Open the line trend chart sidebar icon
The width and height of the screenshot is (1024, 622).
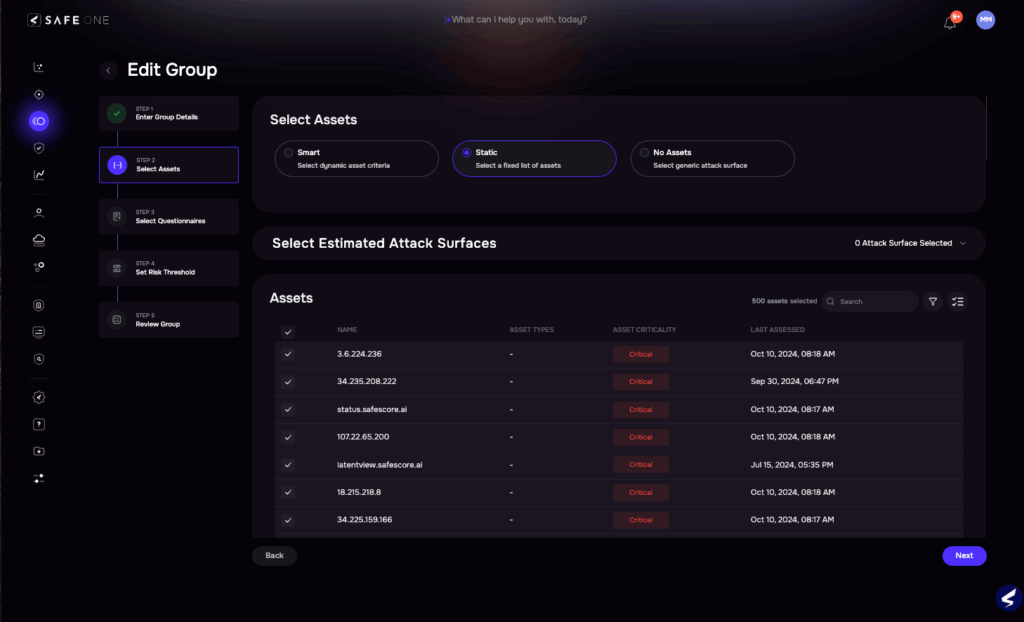click(x=39, y=174)
